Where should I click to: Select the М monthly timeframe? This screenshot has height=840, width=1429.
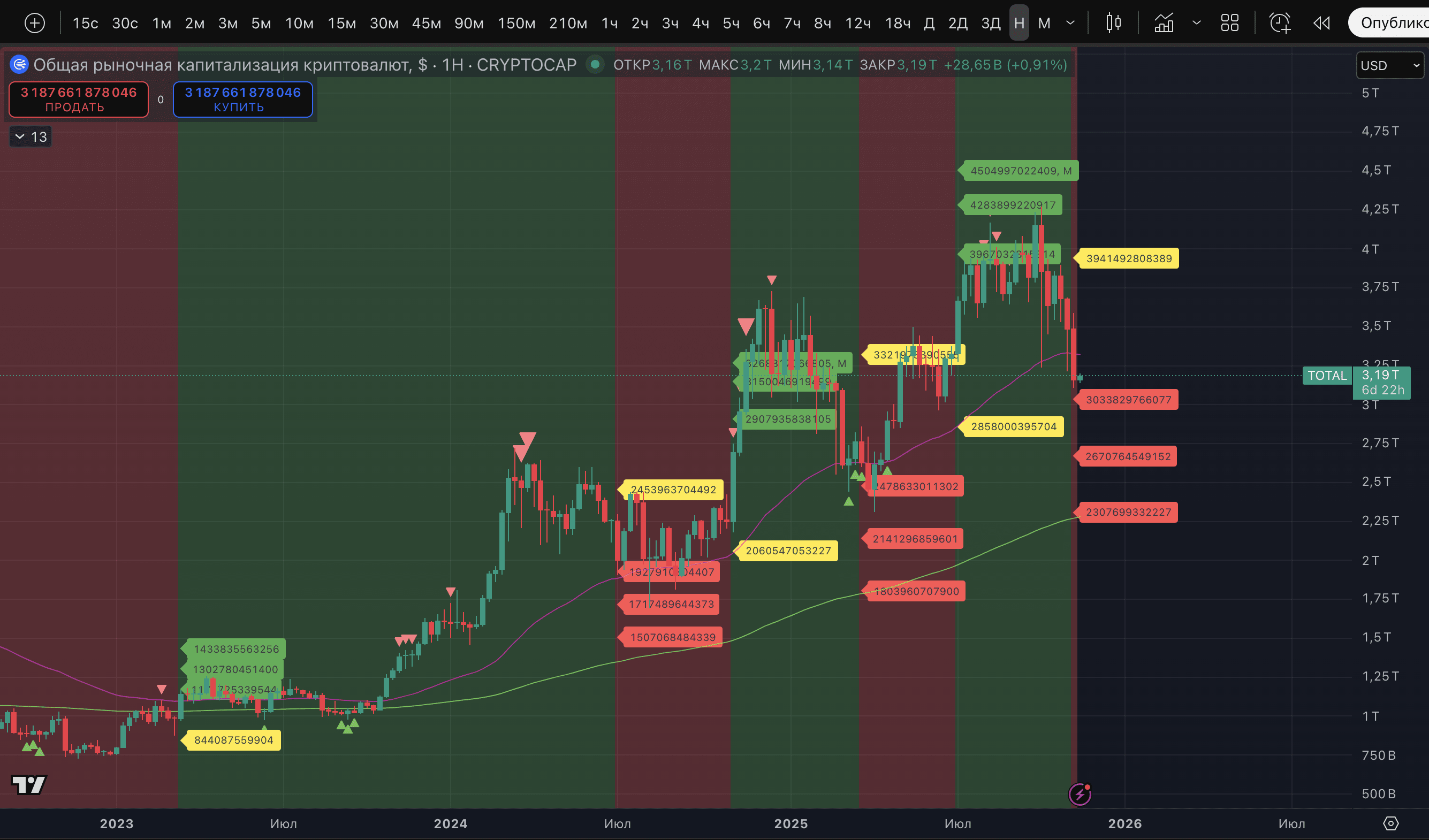1044,23
